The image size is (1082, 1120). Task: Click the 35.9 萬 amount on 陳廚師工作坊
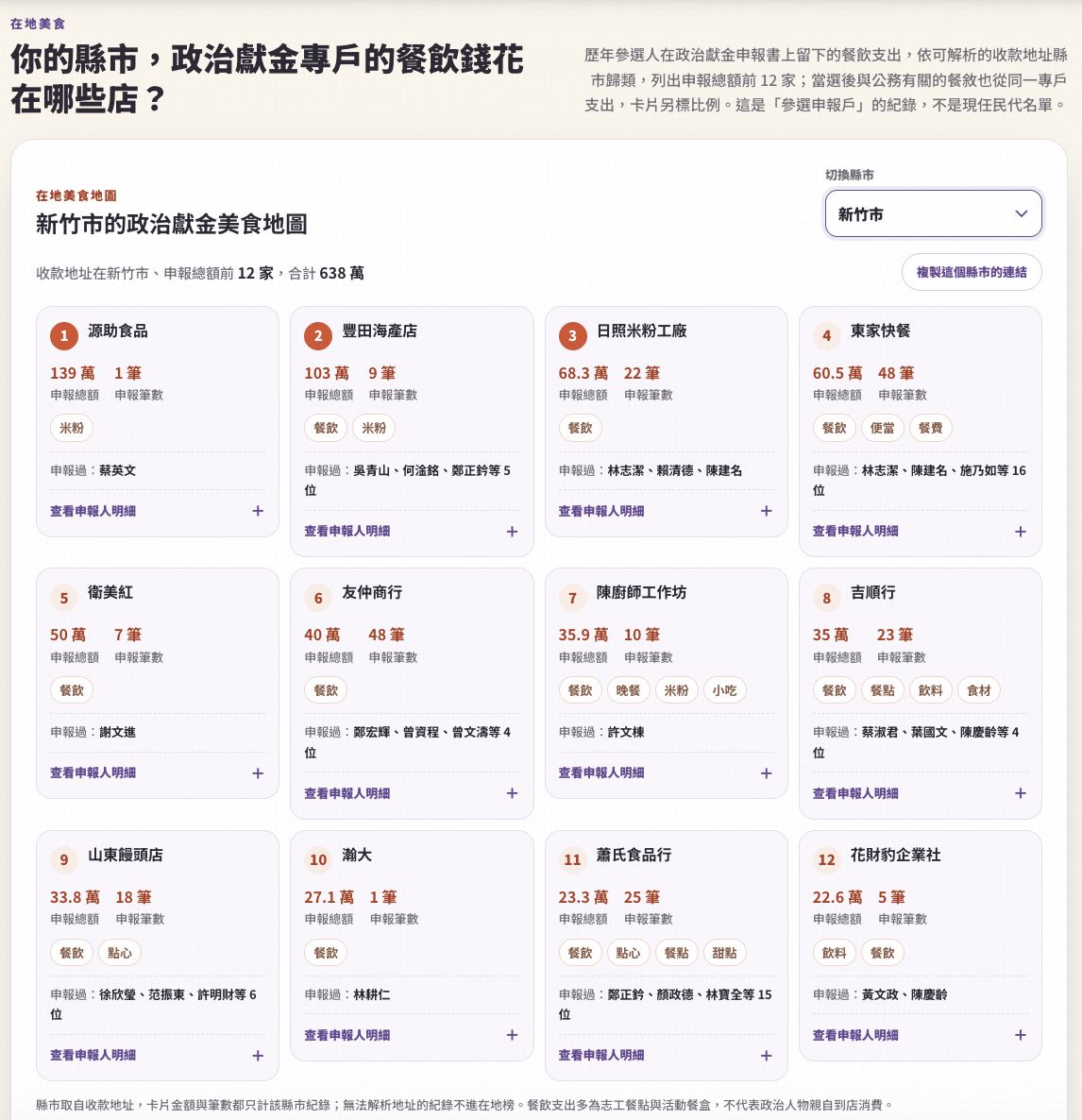(x=583, y=635)
